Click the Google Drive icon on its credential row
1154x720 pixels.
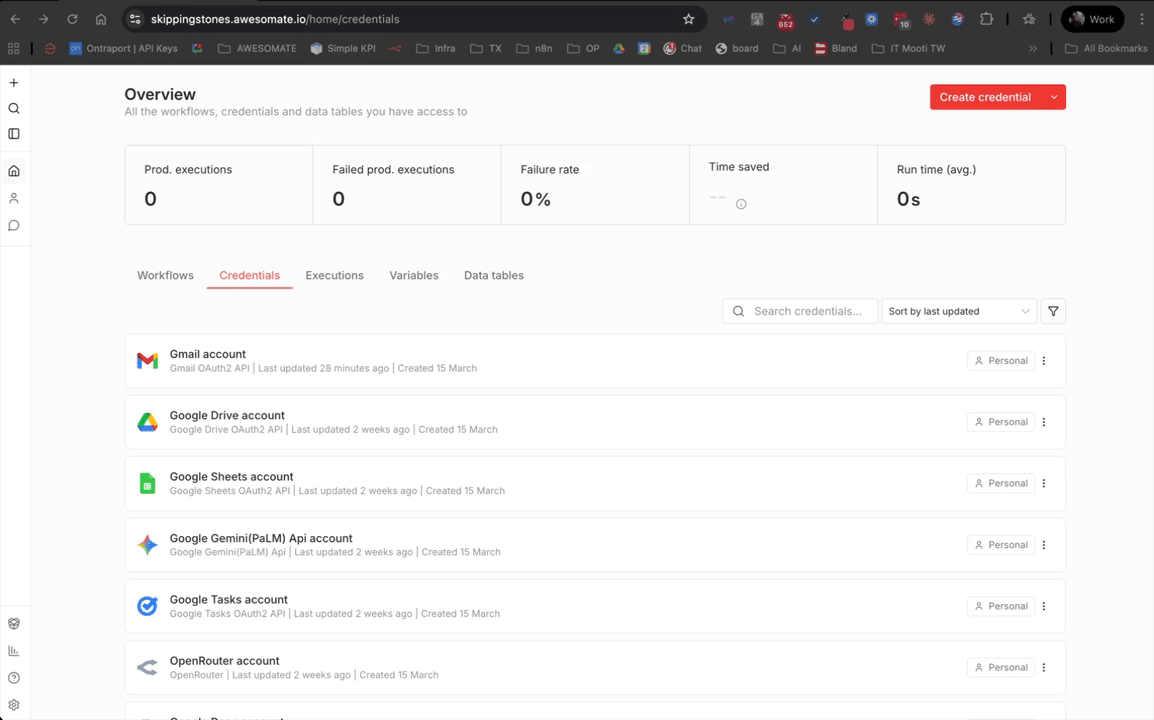pyautogui.click(x=147, y=422)
